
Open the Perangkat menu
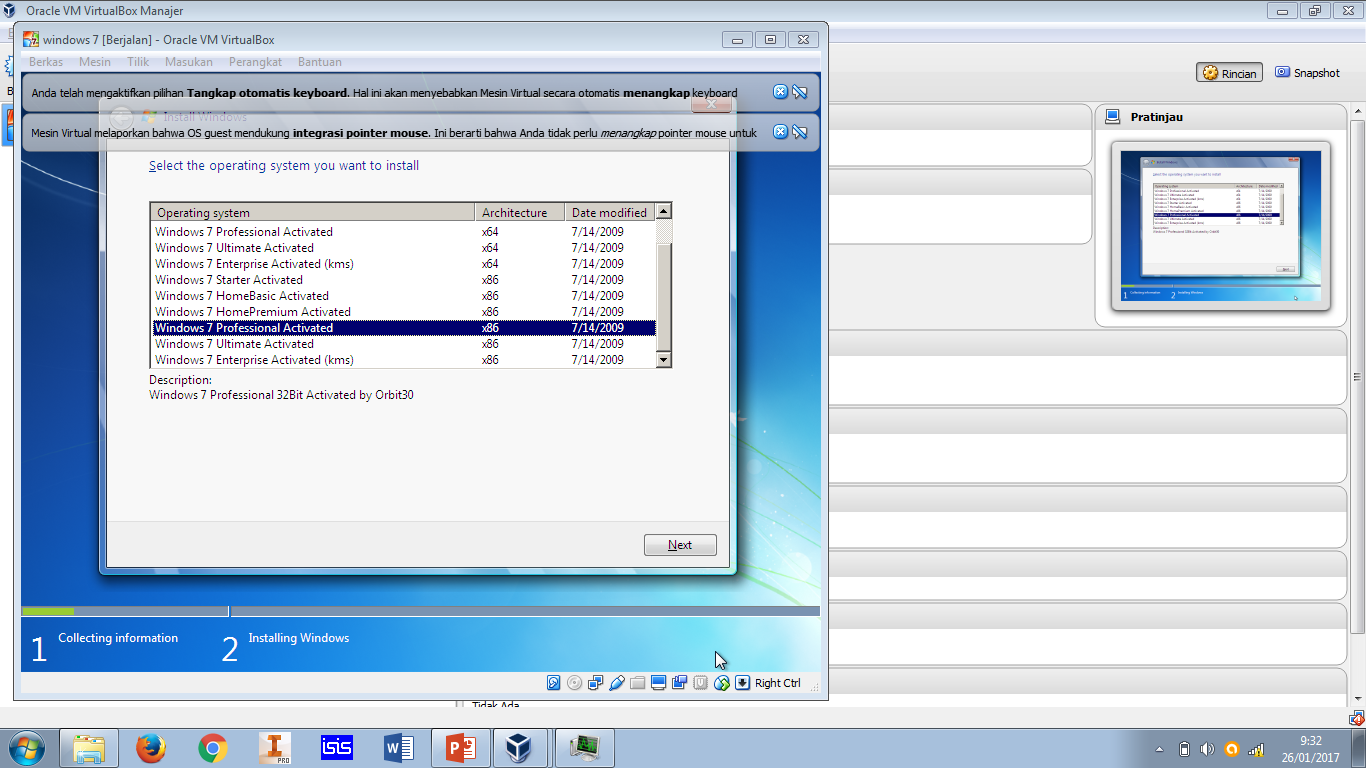(255, 62)
